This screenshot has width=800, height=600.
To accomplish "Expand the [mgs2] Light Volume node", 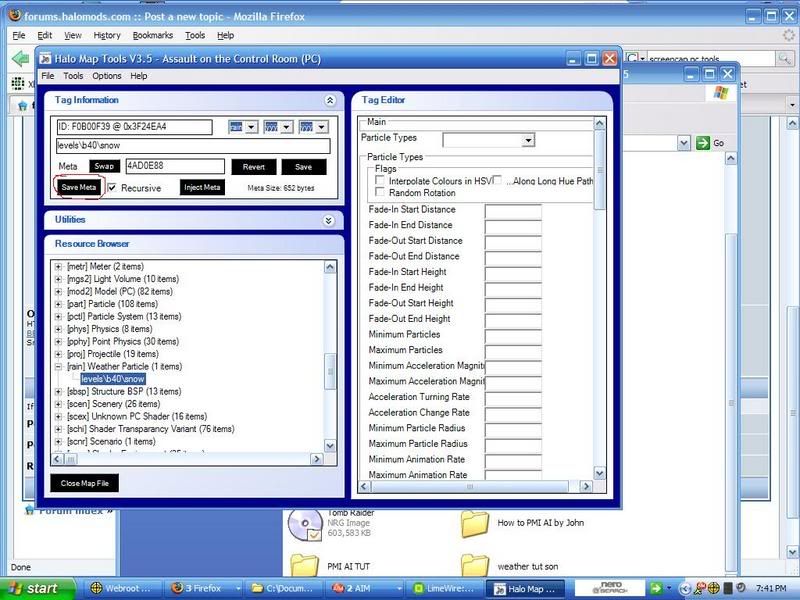I will pos(58,279).
